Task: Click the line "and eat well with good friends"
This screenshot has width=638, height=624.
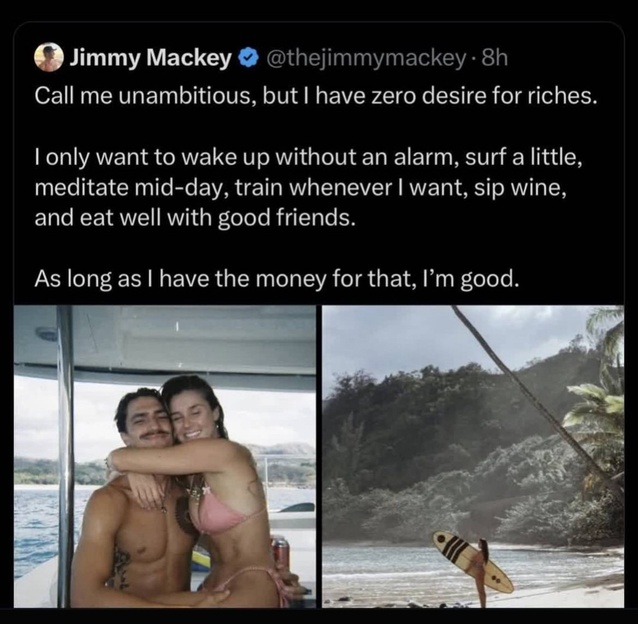Action: (194, 216)
